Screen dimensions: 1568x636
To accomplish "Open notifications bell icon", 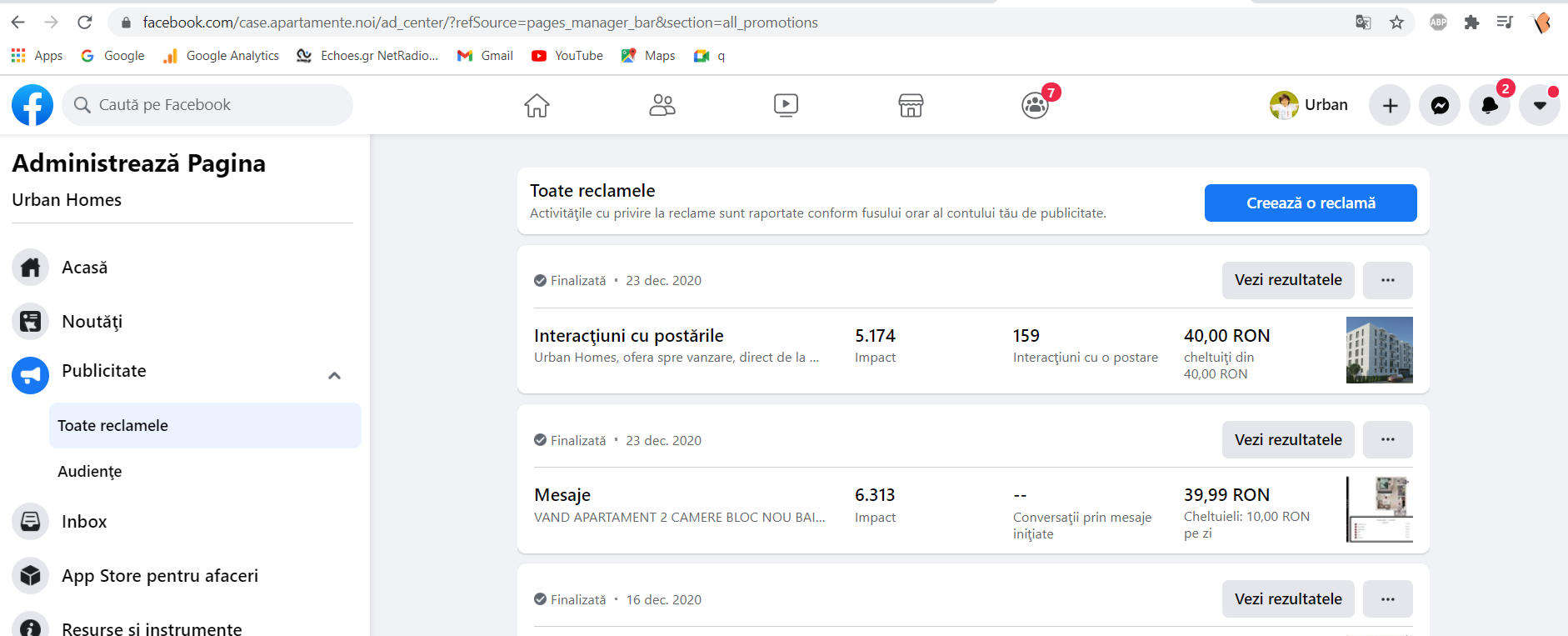I will pos(1489,105).
